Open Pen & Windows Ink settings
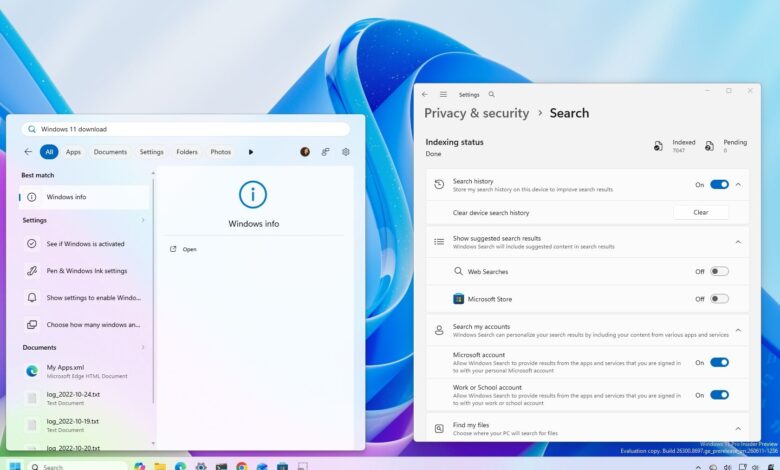 click(84, 271)
